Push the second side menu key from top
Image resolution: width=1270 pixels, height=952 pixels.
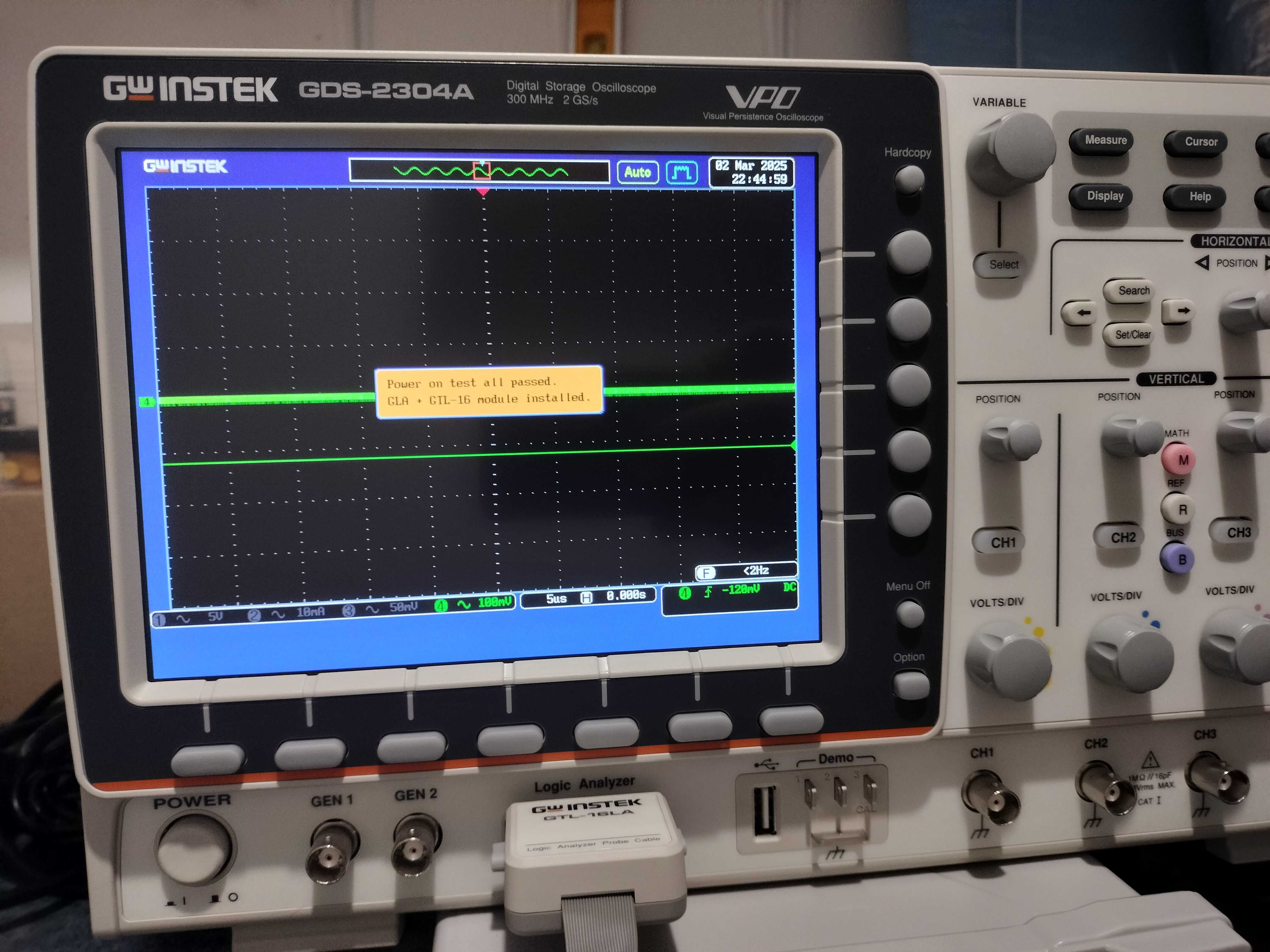click(x=908, y=319)
